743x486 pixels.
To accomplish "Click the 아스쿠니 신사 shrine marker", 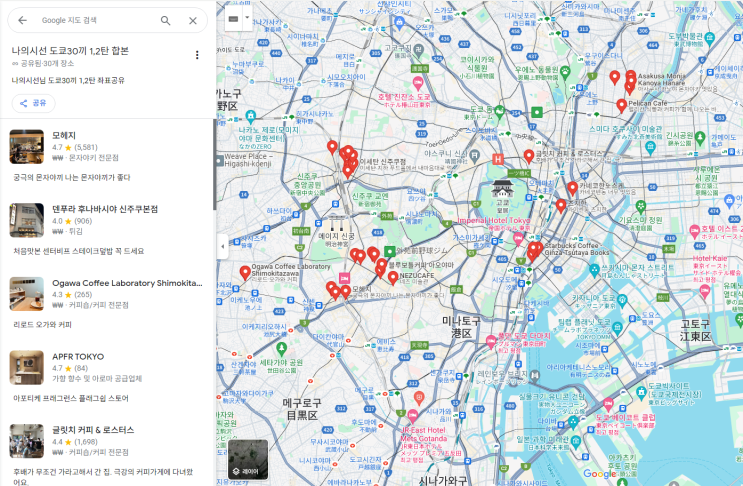I will [x=474, y=154].
